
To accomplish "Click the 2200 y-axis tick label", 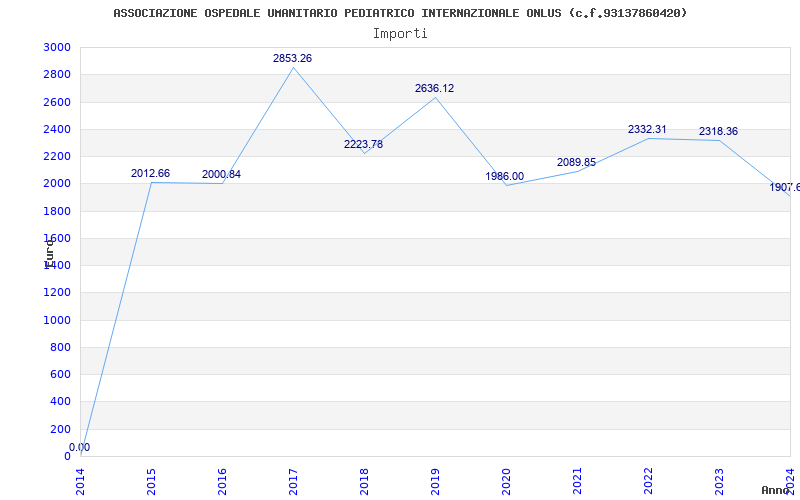I will coord(57,156).
